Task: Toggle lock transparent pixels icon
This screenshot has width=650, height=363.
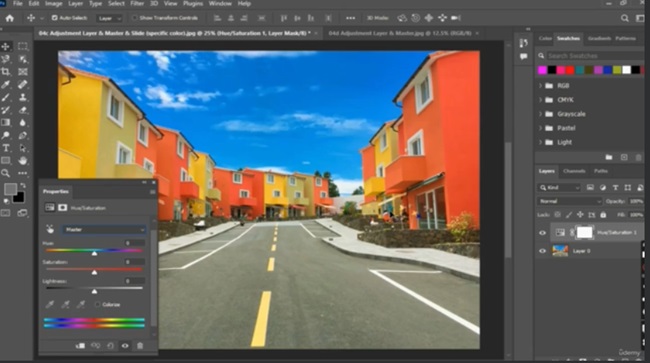Action: click(x=558, y=215)
